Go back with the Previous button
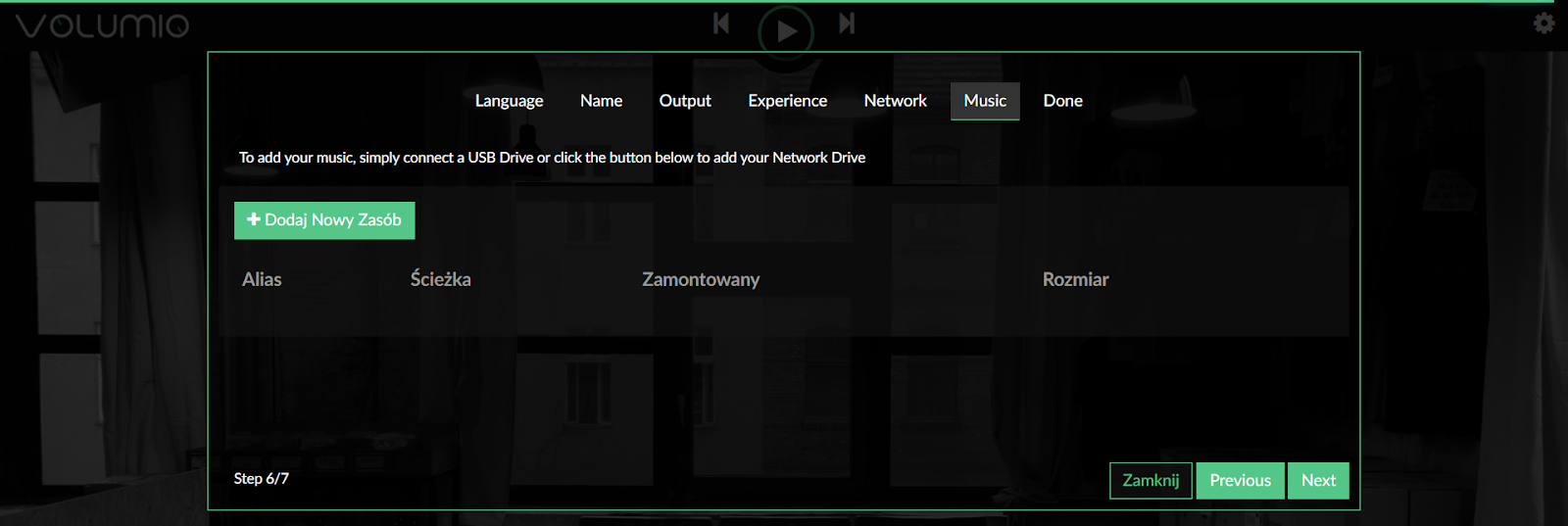 (1240, 481)
